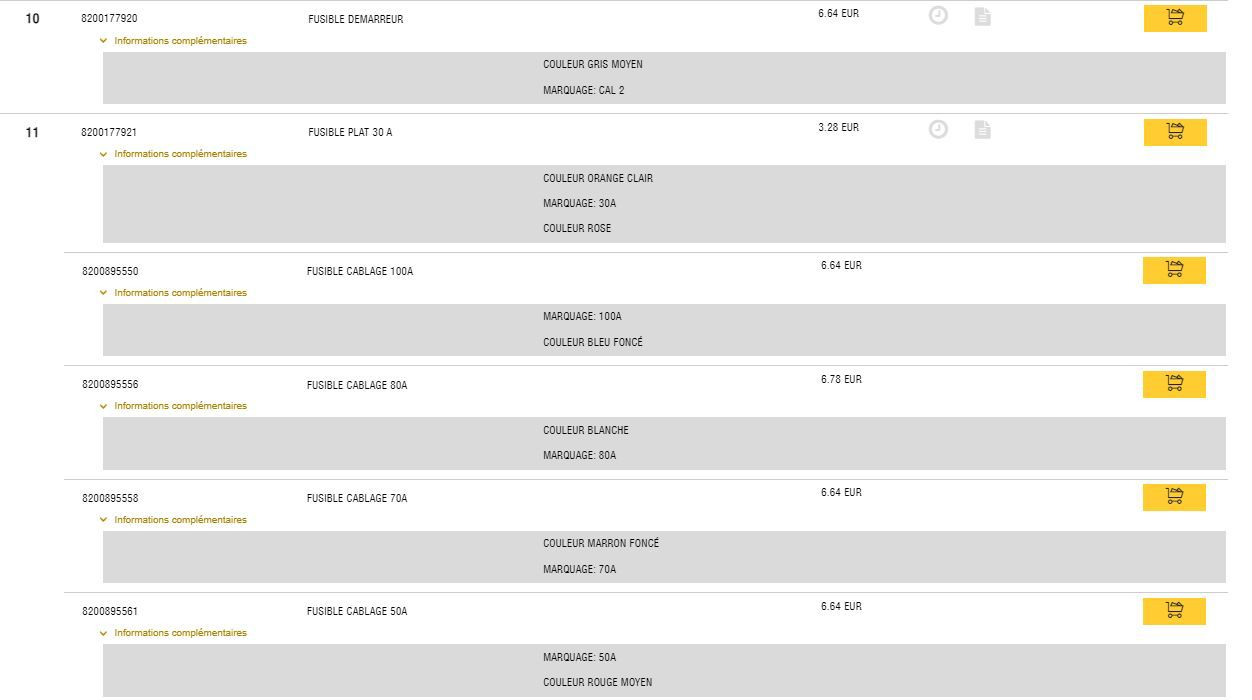Collapse Informations complémentaires under FUSIBLE CABLAGE 70A
The image size is (1252, 700).
[173, 520]
